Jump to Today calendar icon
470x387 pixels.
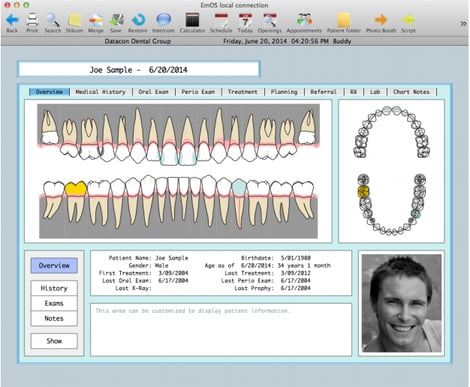point(245,20)
